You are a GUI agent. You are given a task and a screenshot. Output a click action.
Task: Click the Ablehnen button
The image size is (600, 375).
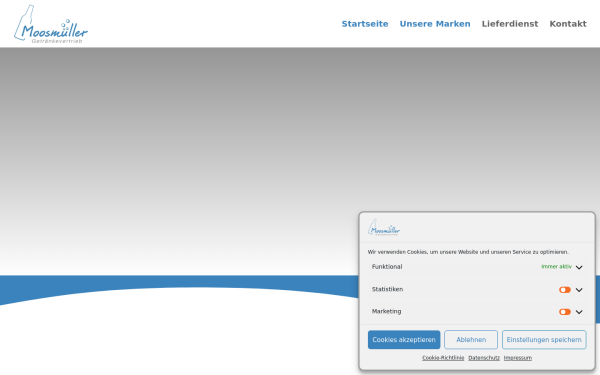[x=471, y=340]
